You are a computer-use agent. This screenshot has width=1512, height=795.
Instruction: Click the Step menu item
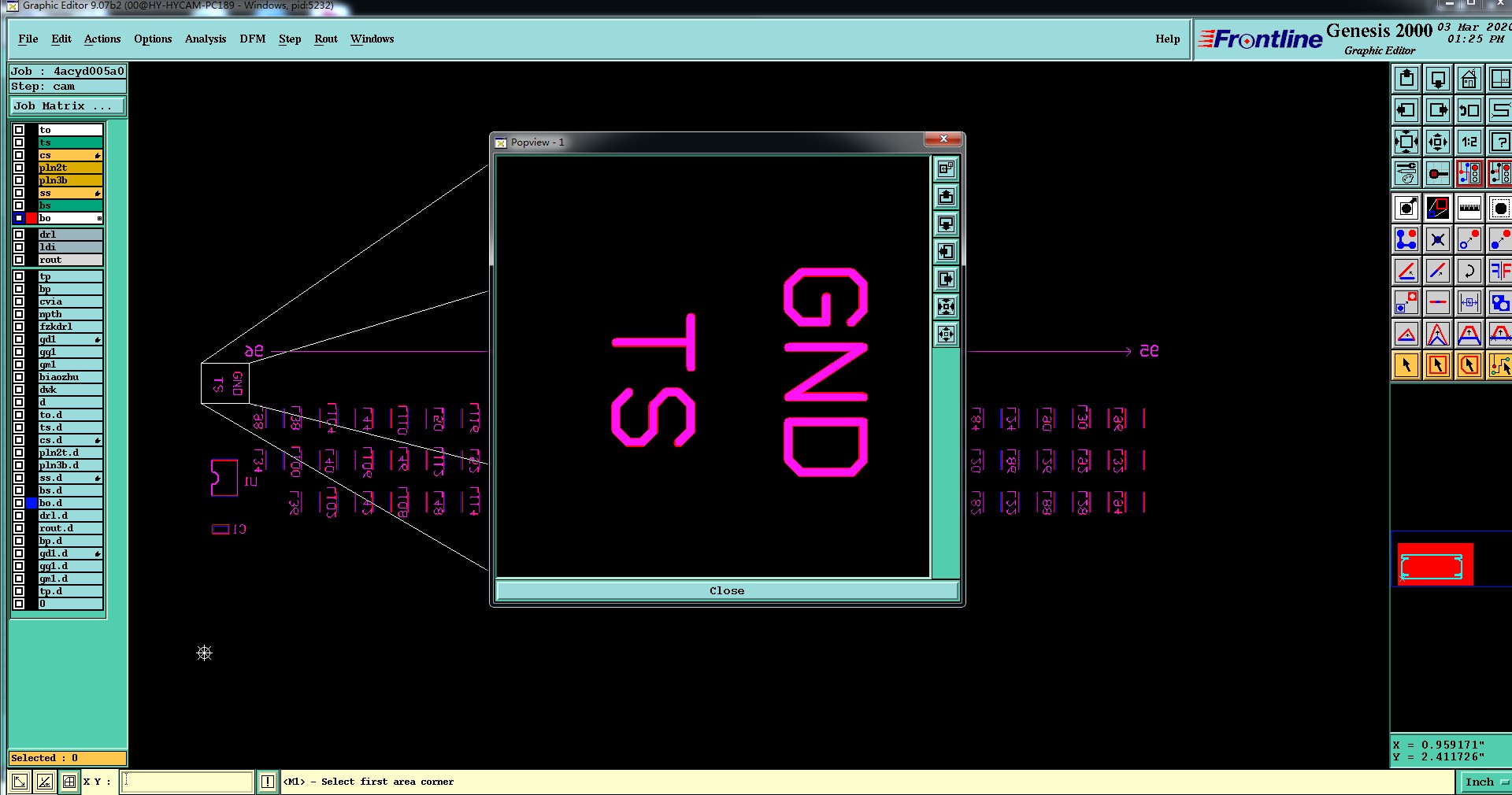point(290,39)
